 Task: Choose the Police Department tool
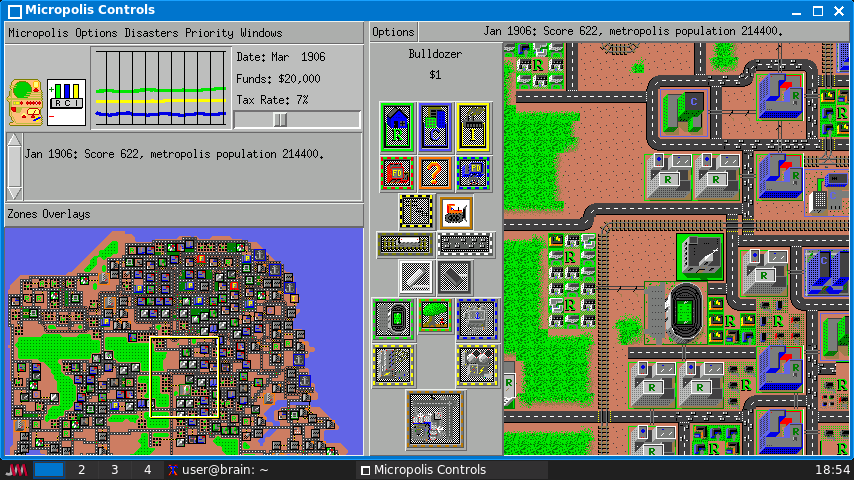point(473,173)
